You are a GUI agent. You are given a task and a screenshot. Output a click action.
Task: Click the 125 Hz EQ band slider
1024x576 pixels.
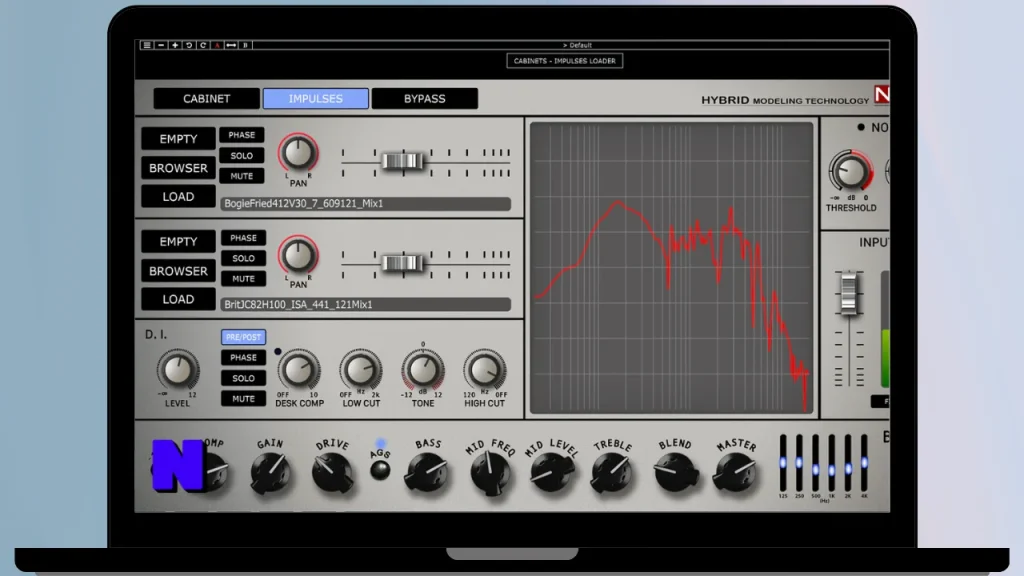click(x=783, y=463)
